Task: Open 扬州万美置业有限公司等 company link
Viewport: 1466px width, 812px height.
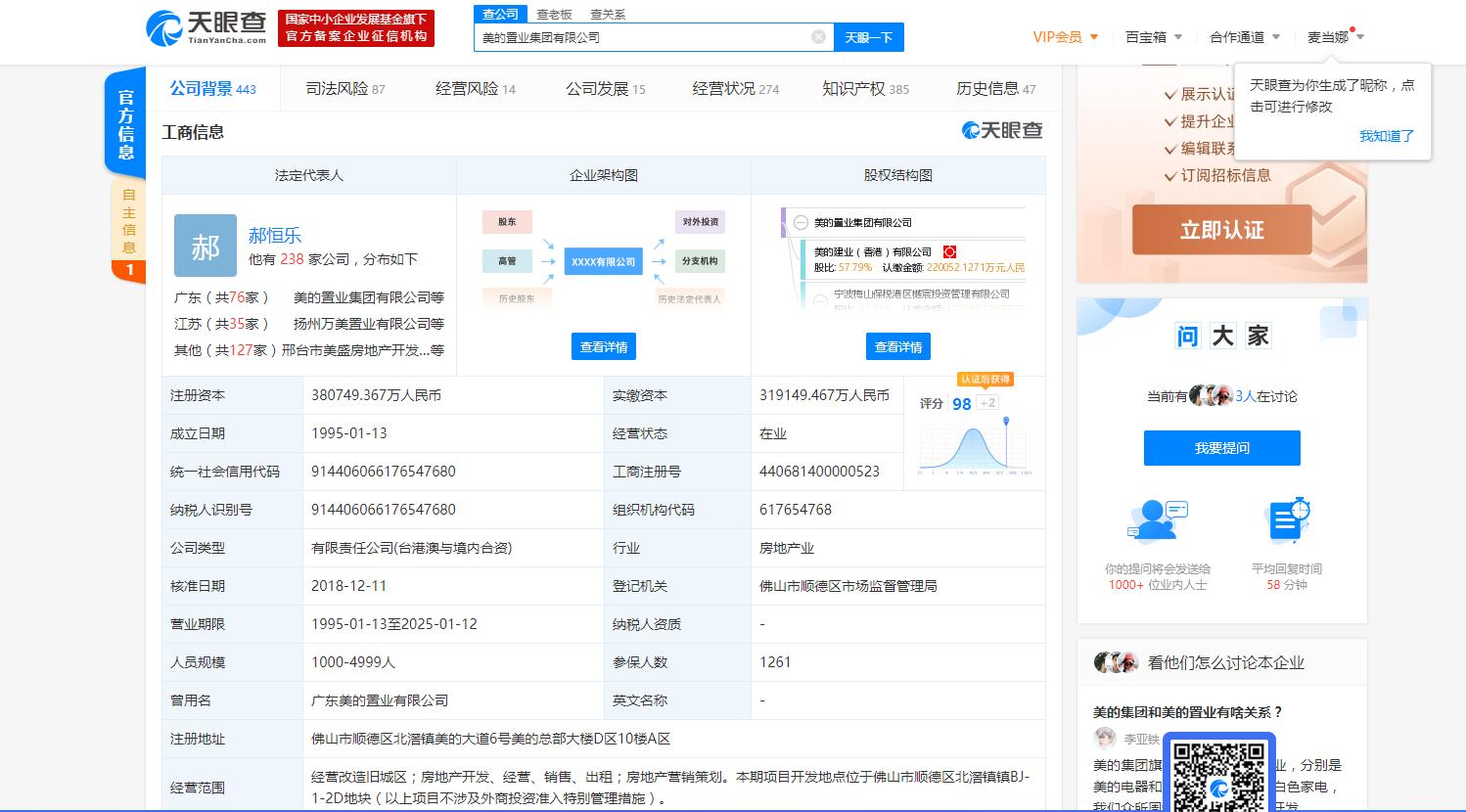Action: click(369, 324)
